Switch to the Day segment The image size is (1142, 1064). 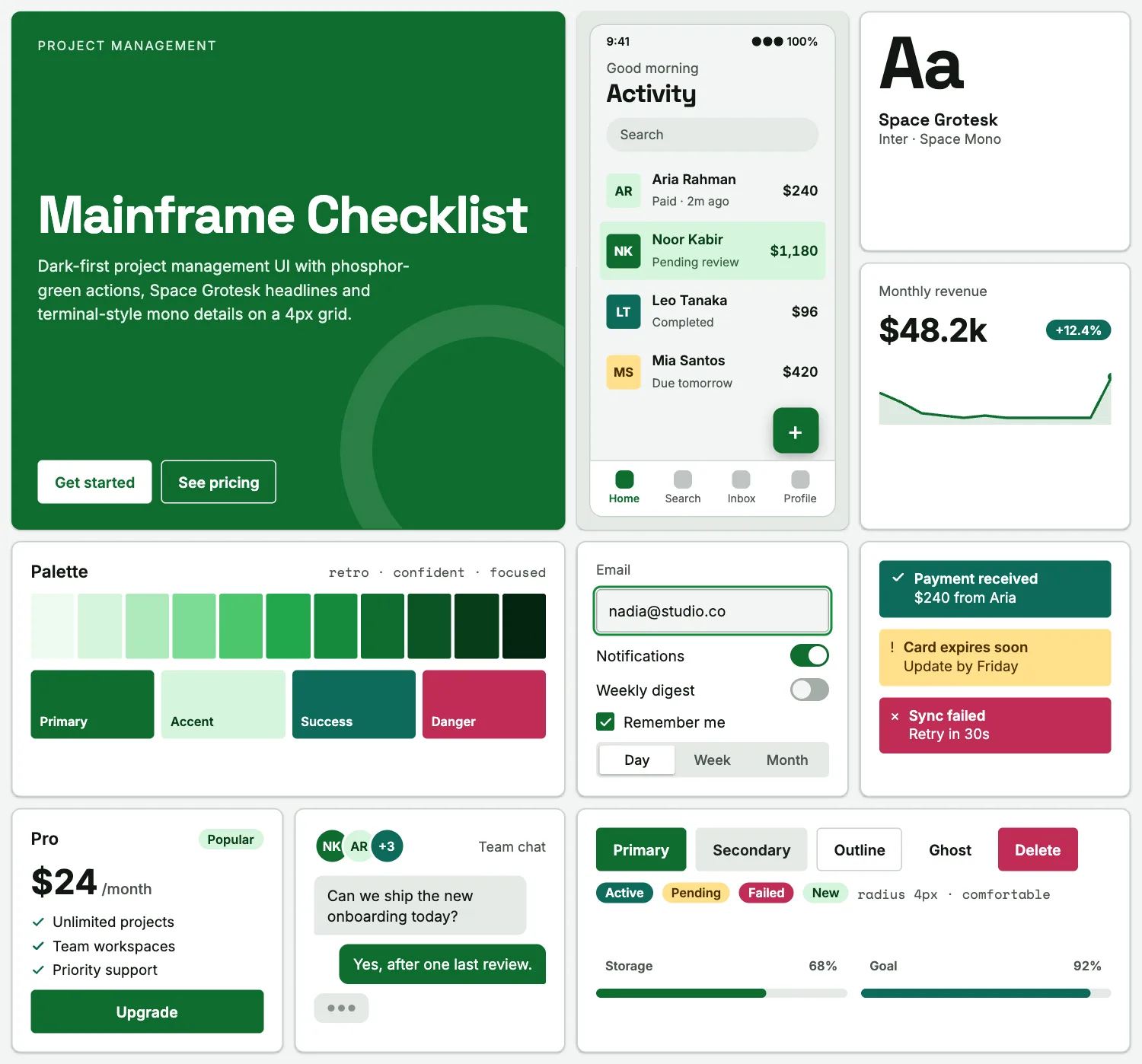pos(636,760)
